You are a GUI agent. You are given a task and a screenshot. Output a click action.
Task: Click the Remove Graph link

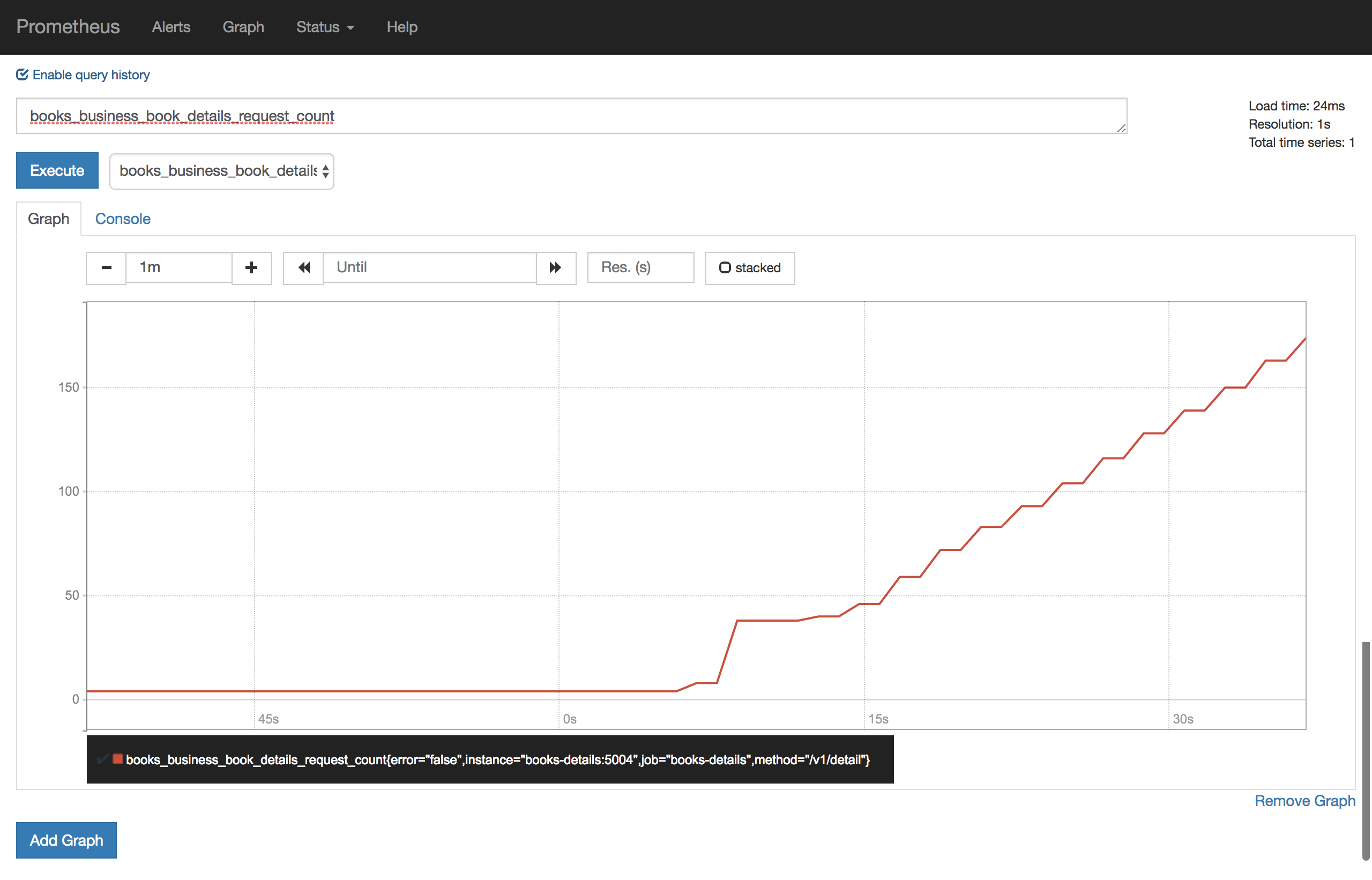[x=1304, y=801]
